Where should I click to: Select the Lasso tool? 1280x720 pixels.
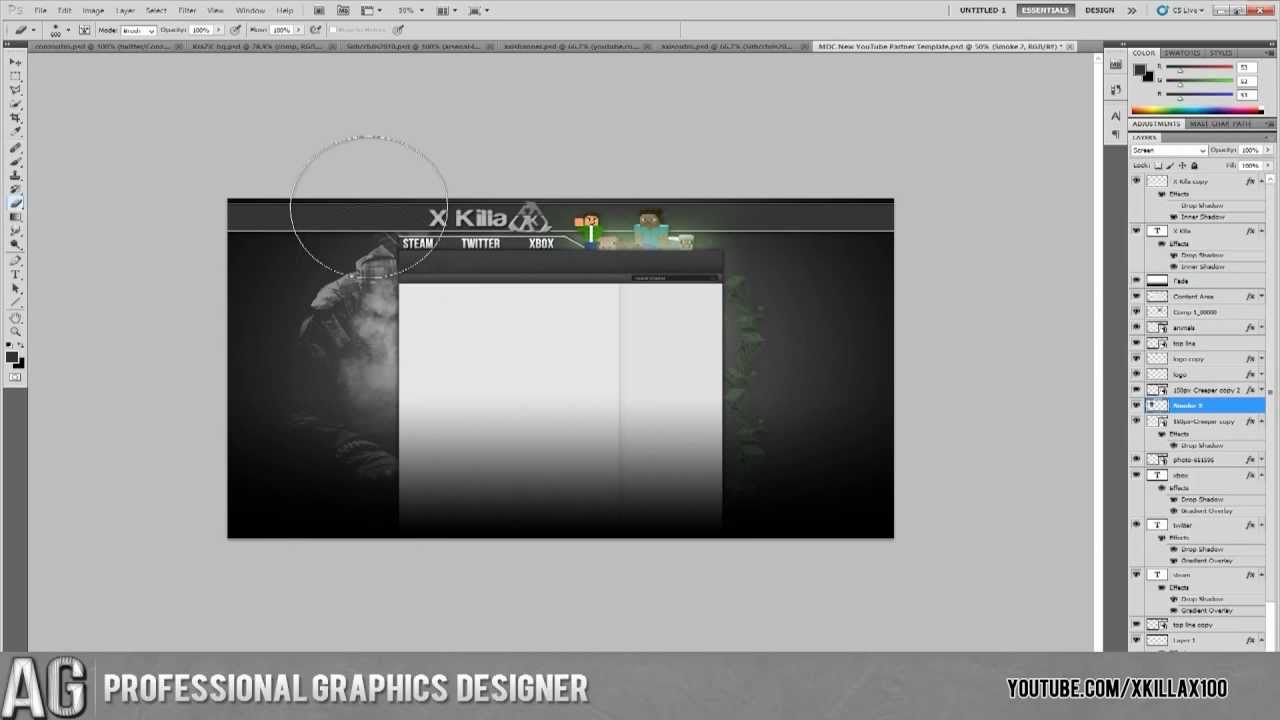coord(15,90)
